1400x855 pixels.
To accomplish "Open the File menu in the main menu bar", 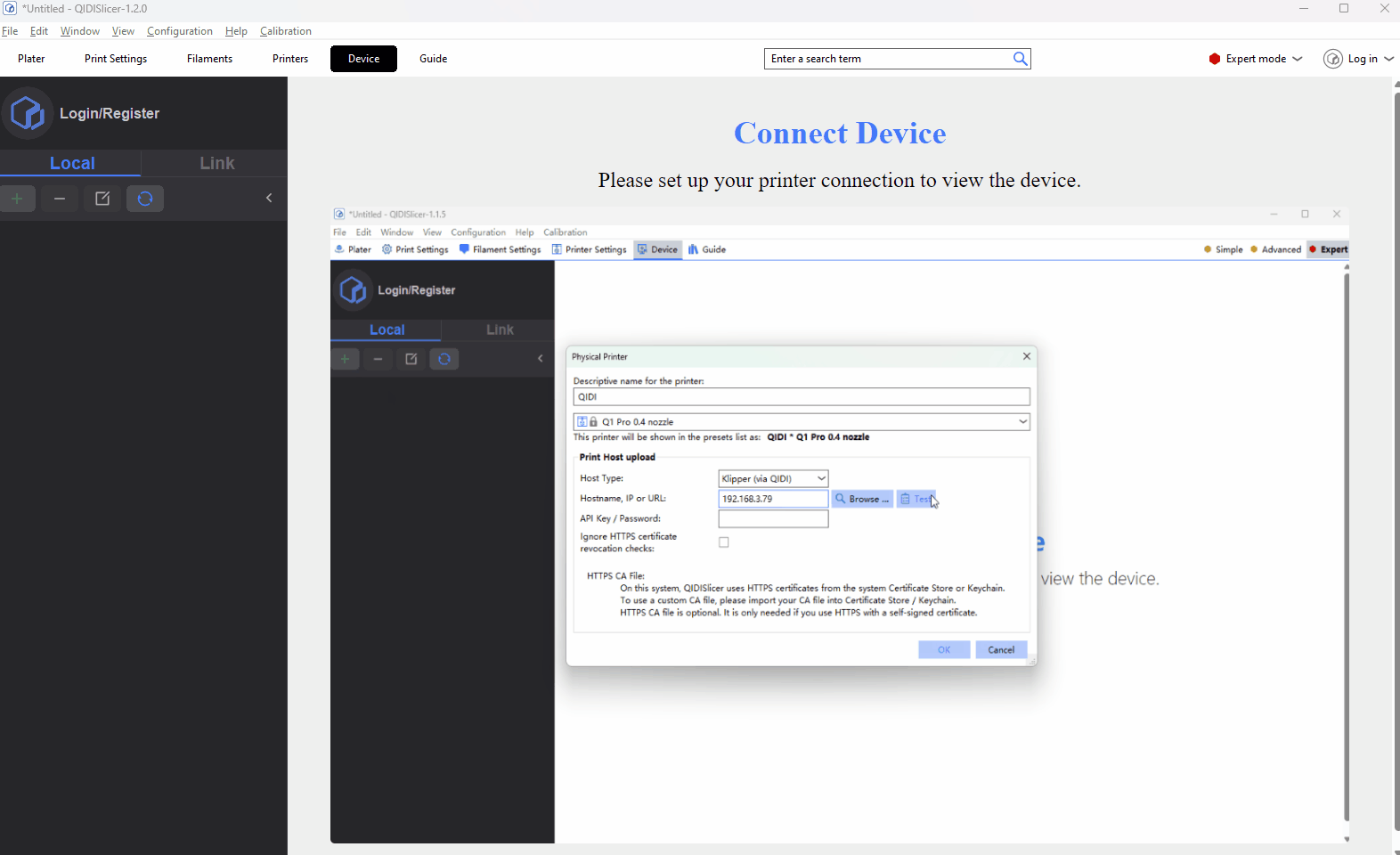I will pyautogui.click(x=10, y=31).
